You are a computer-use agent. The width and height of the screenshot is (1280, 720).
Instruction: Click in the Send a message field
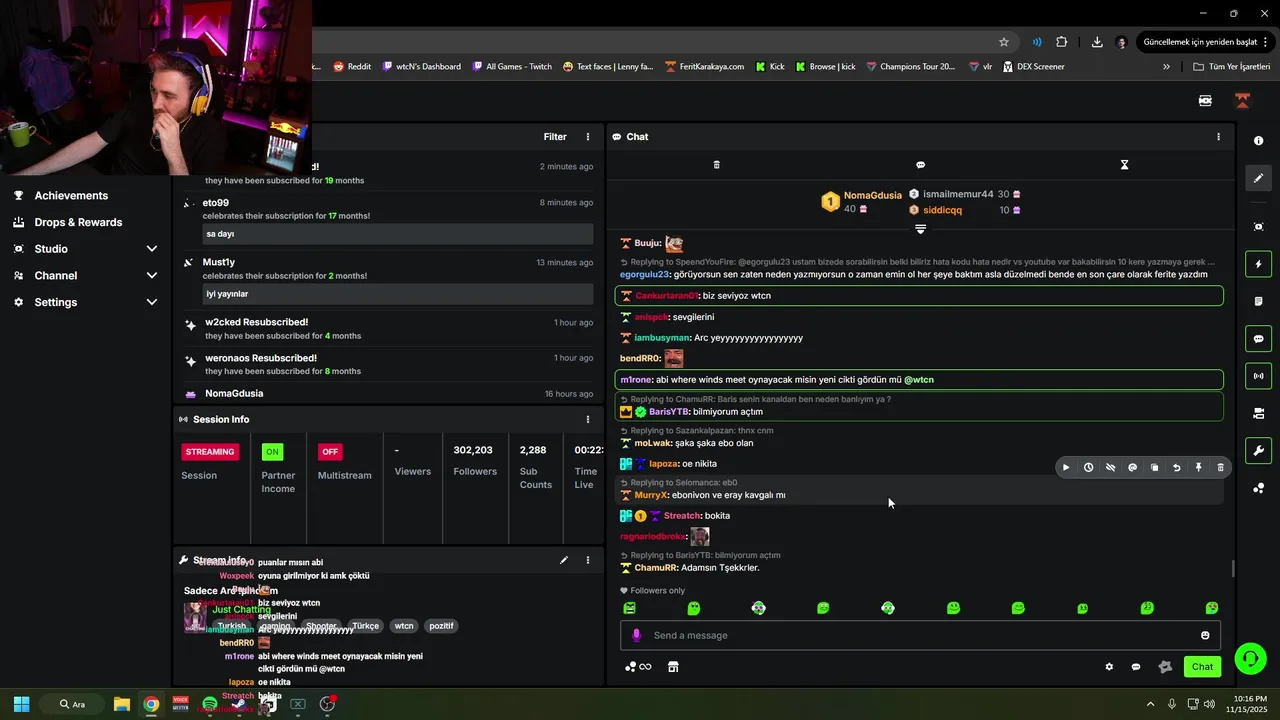click(920, 635)
